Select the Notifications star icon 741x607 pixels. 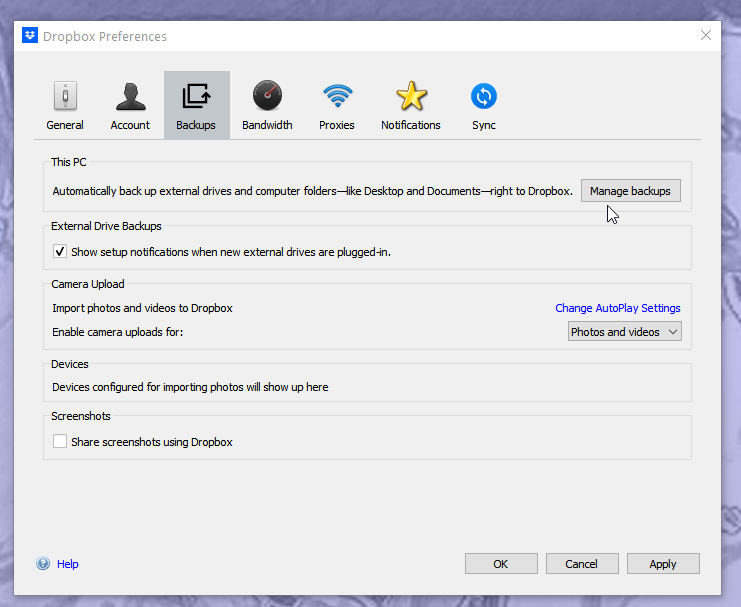[410, 97]
